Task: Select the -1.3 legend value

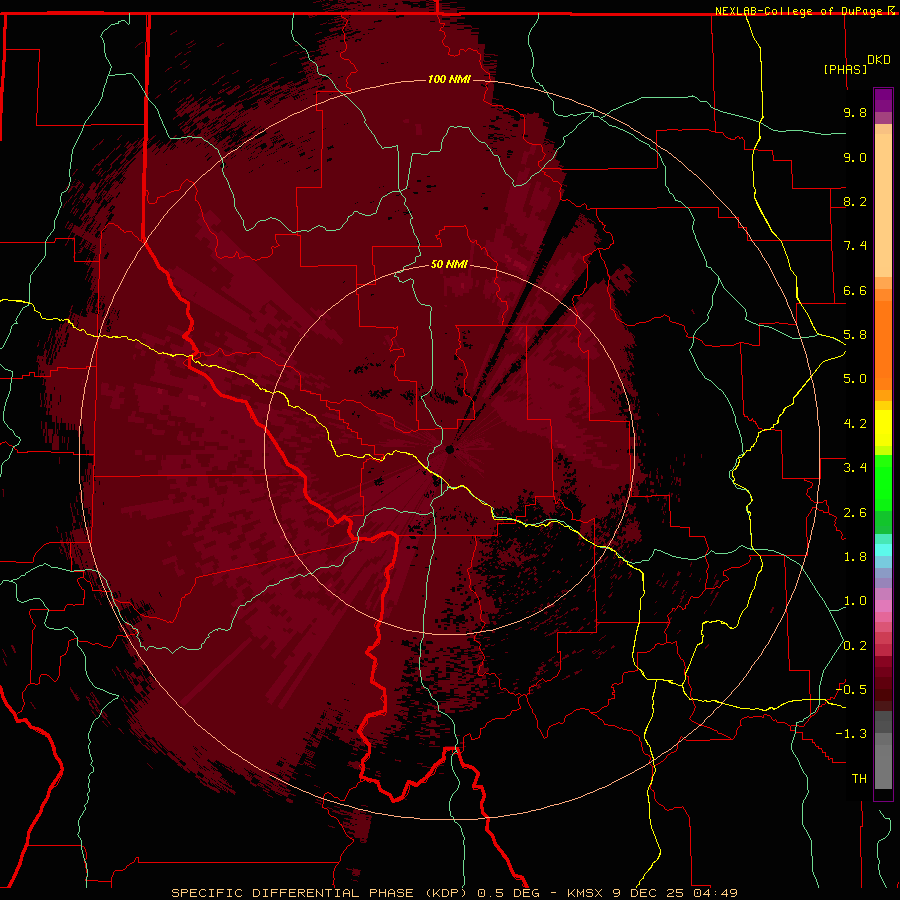Action: 851,734
